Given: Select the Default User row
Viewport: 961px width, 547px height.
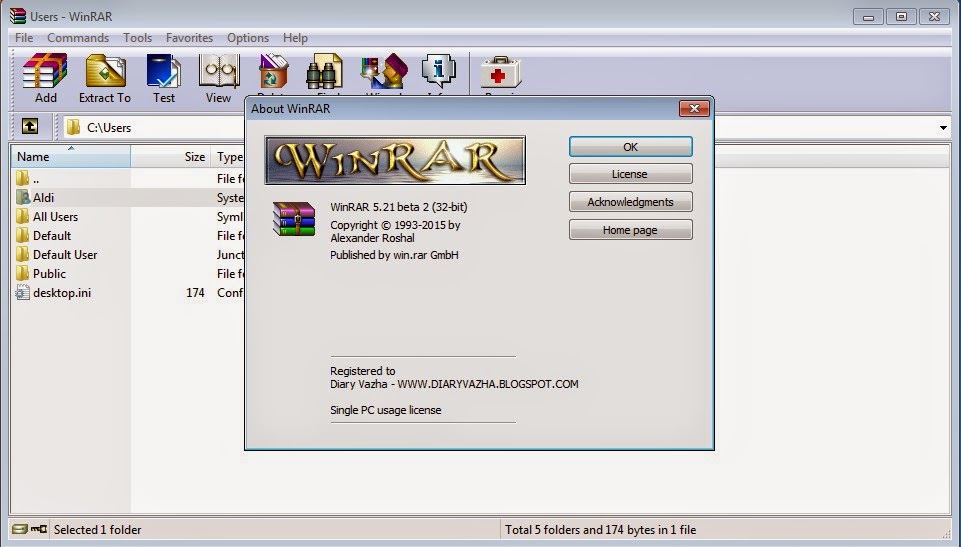Looking at the screenshot, I should point(129,254).
